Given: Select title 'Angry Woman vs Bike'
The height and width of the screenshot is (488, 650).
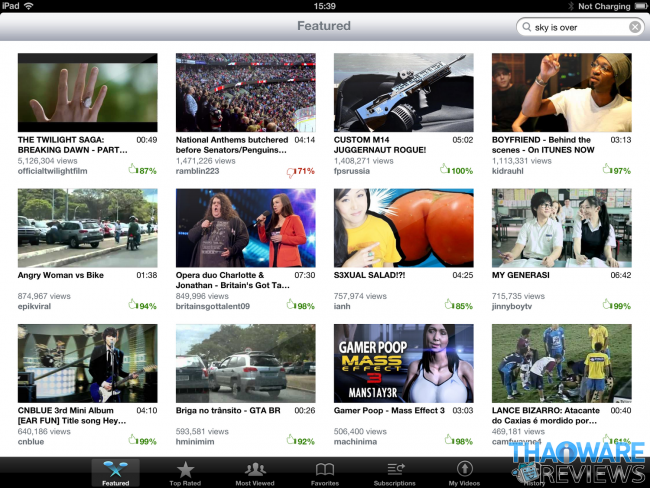Looking at the screenshot, I should click(61, 275).
